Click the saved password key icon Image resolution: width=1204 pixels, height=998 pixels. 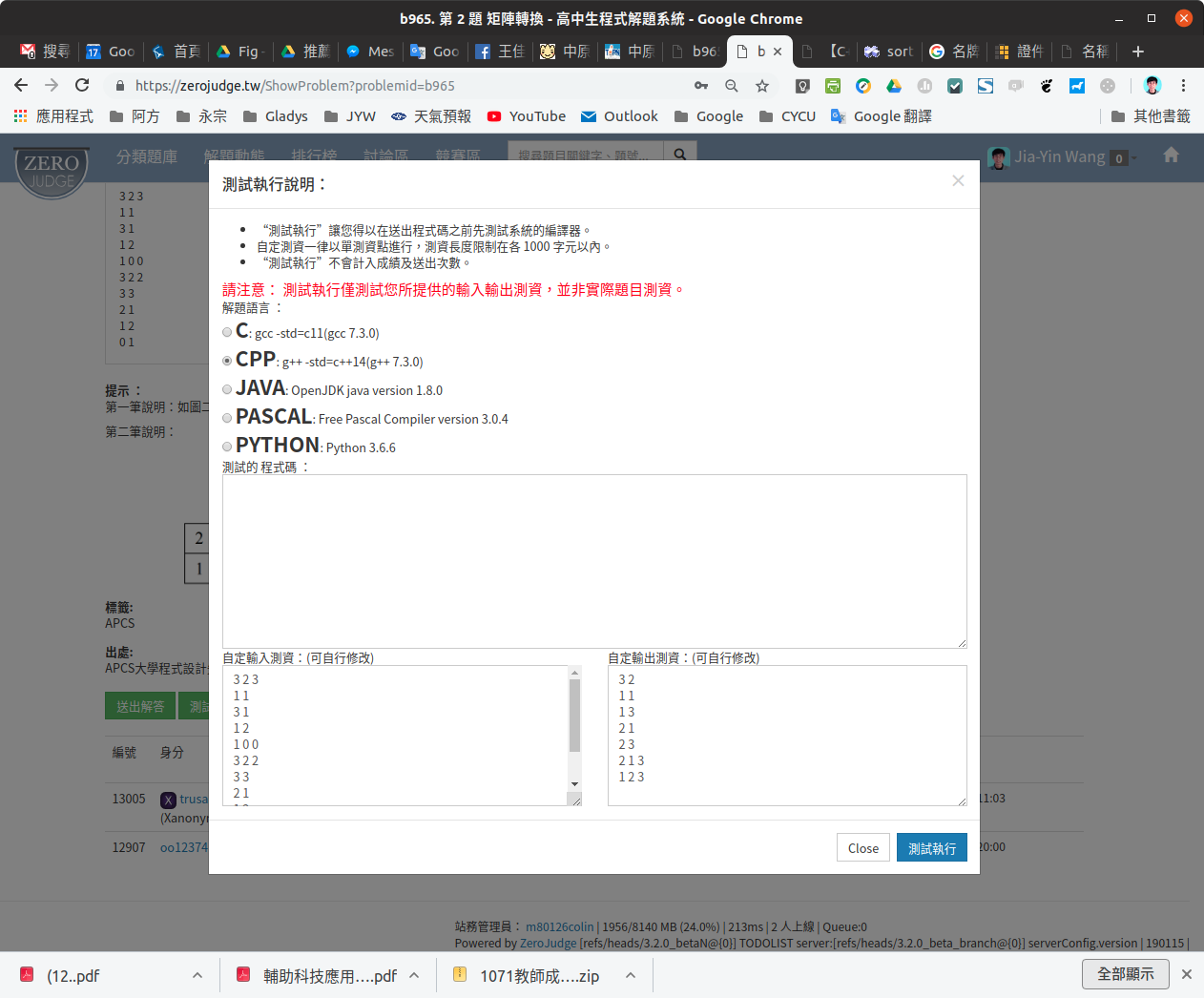[701, 86]
